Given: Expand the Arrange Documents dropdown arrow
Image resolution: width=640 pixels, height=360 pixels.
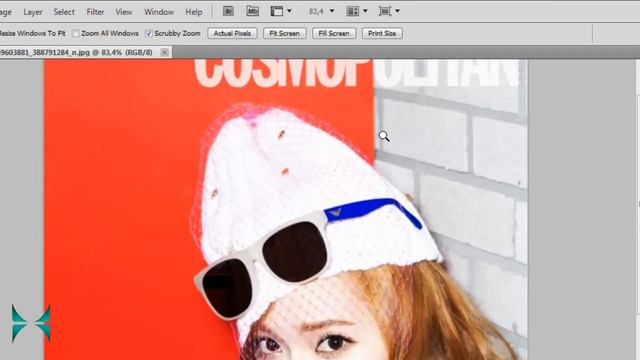Looking at the screenshot, I should pyautogui.click(x=365, y=11).
